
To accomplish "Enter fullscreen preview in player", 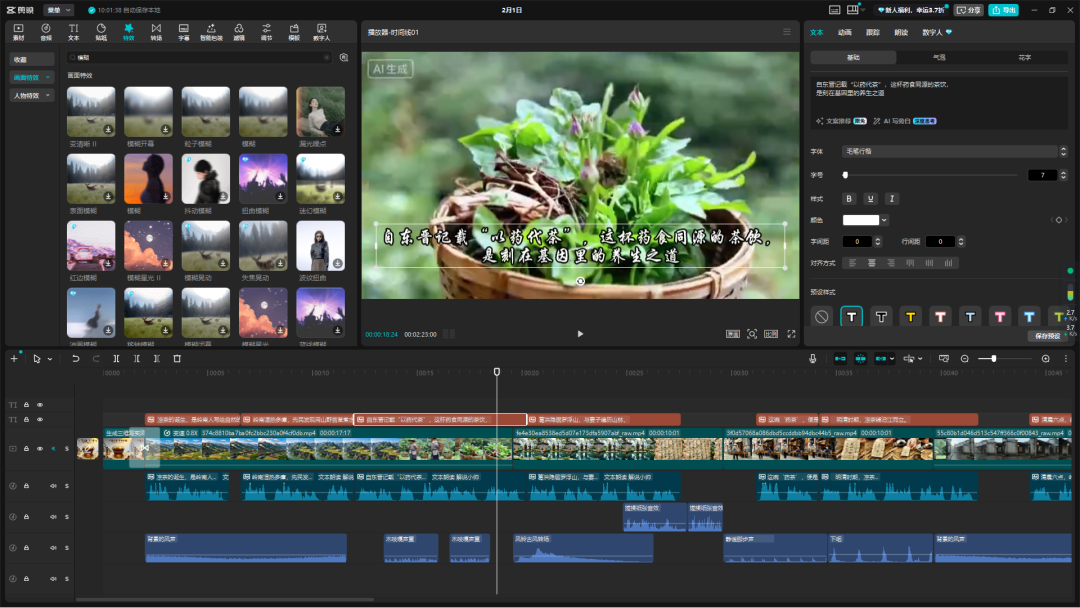I will pos(791,334).
